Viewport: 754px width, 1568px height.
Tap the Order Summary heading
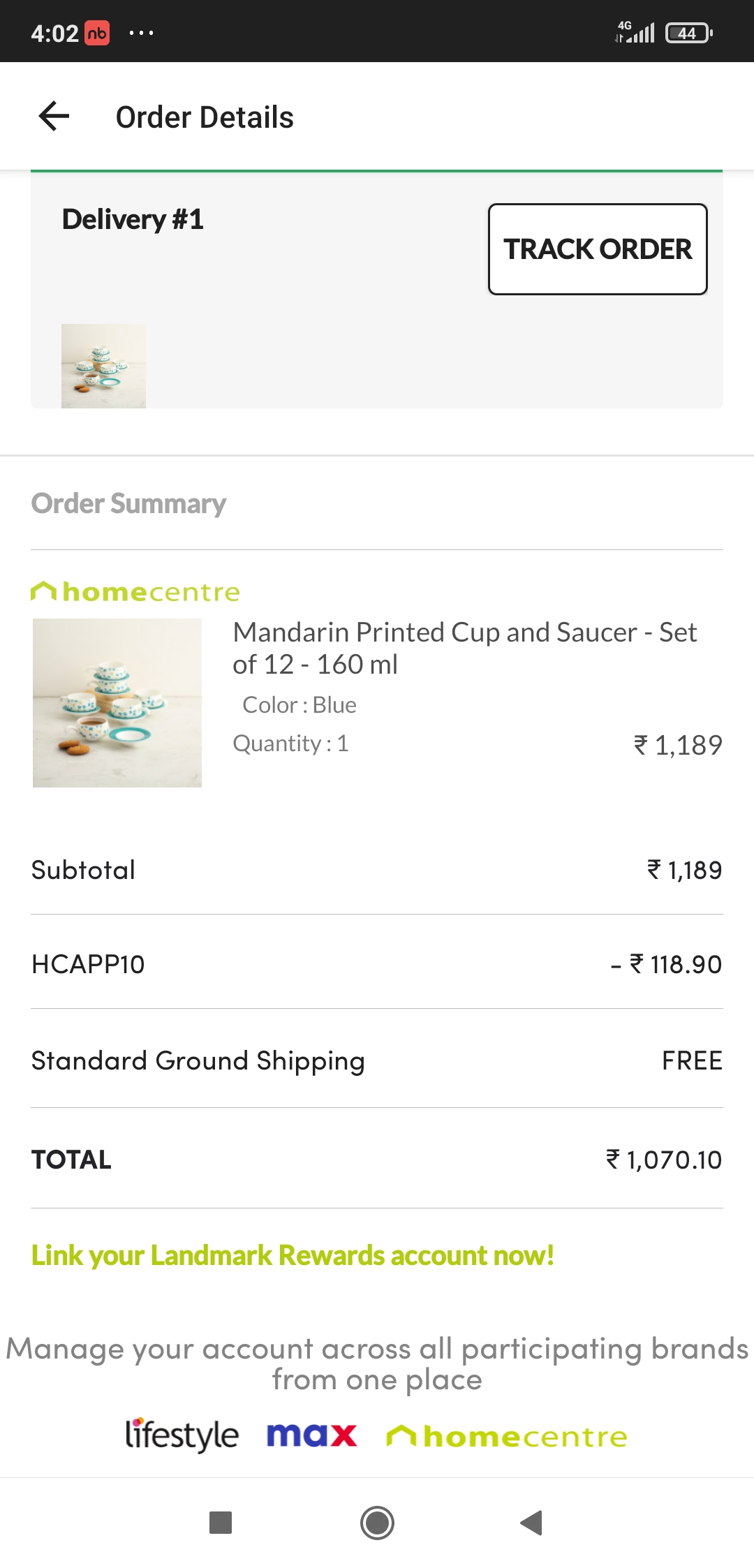[128, 503]
